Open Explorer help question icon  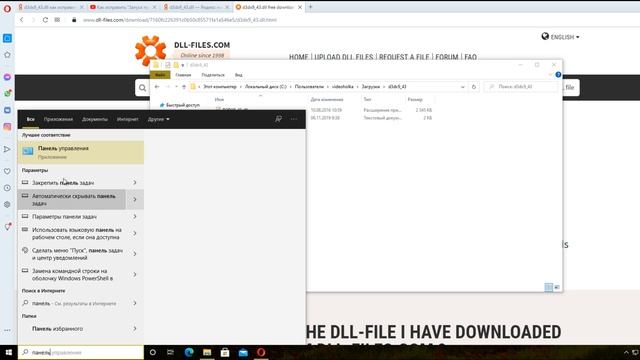[x=558, y=75]
